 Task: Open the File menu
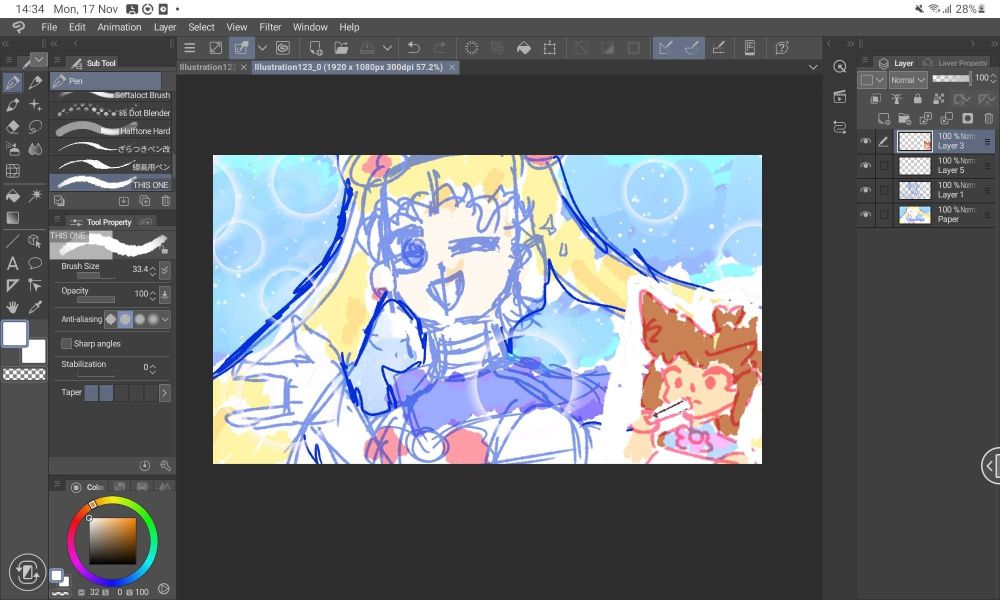tap(49, 27)
